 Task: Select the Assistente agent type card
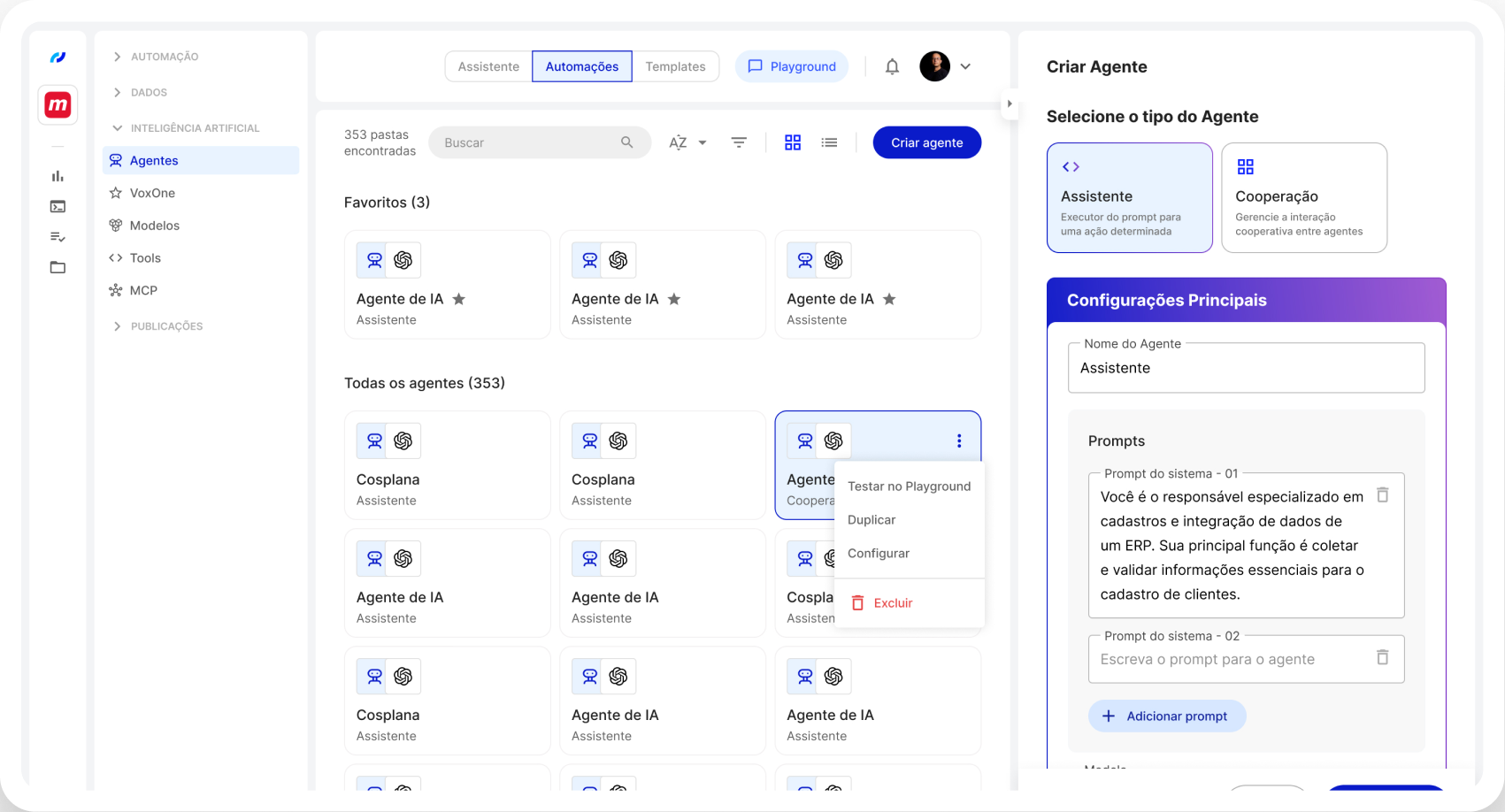[1129, 197]
